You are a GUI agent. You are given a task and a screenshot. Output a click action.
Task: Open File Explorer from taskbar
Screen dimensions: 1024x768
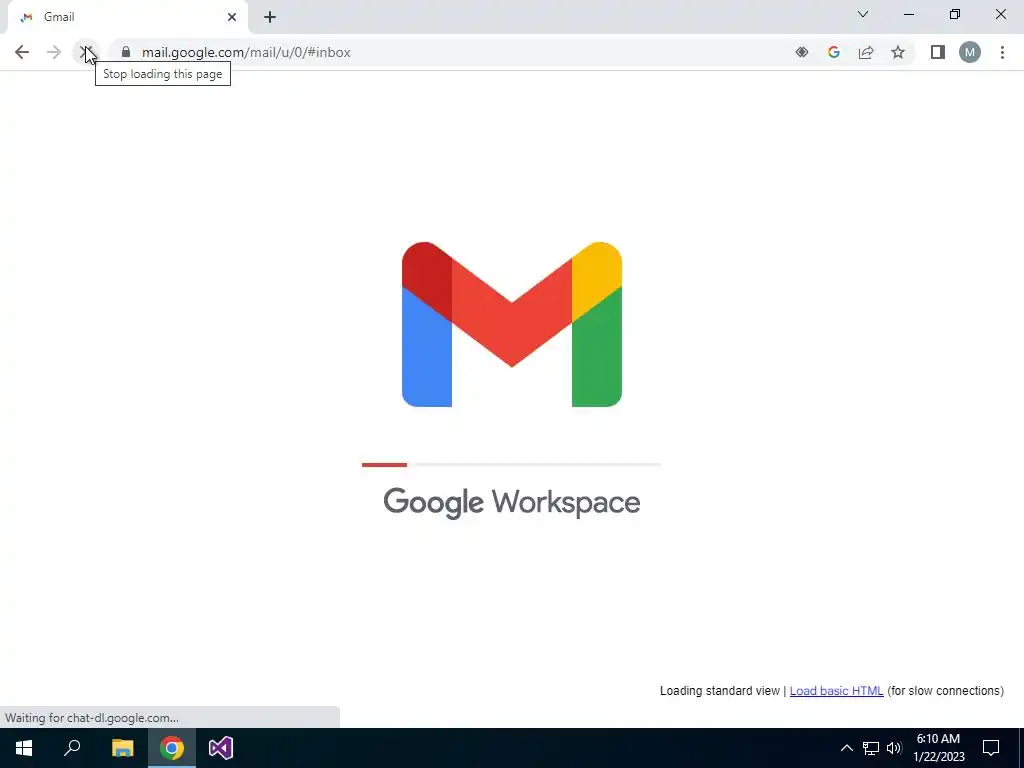[x=122, y=748]
